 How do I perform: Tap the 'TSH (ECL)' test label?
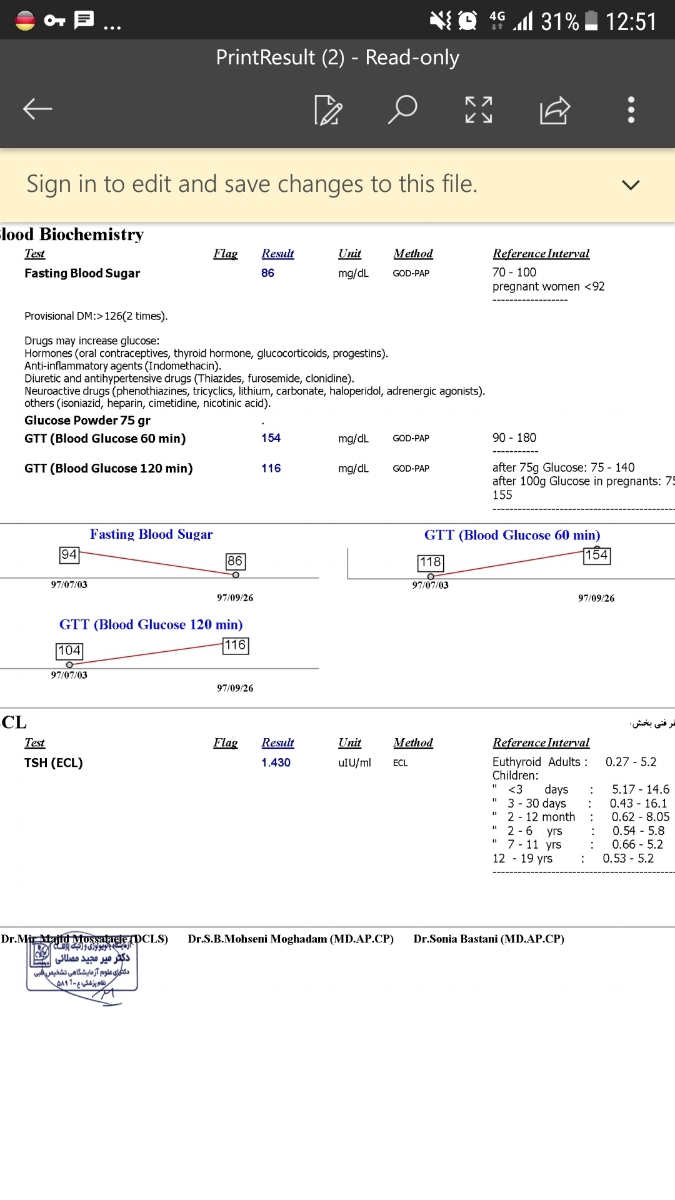click(x=54, y=762)
